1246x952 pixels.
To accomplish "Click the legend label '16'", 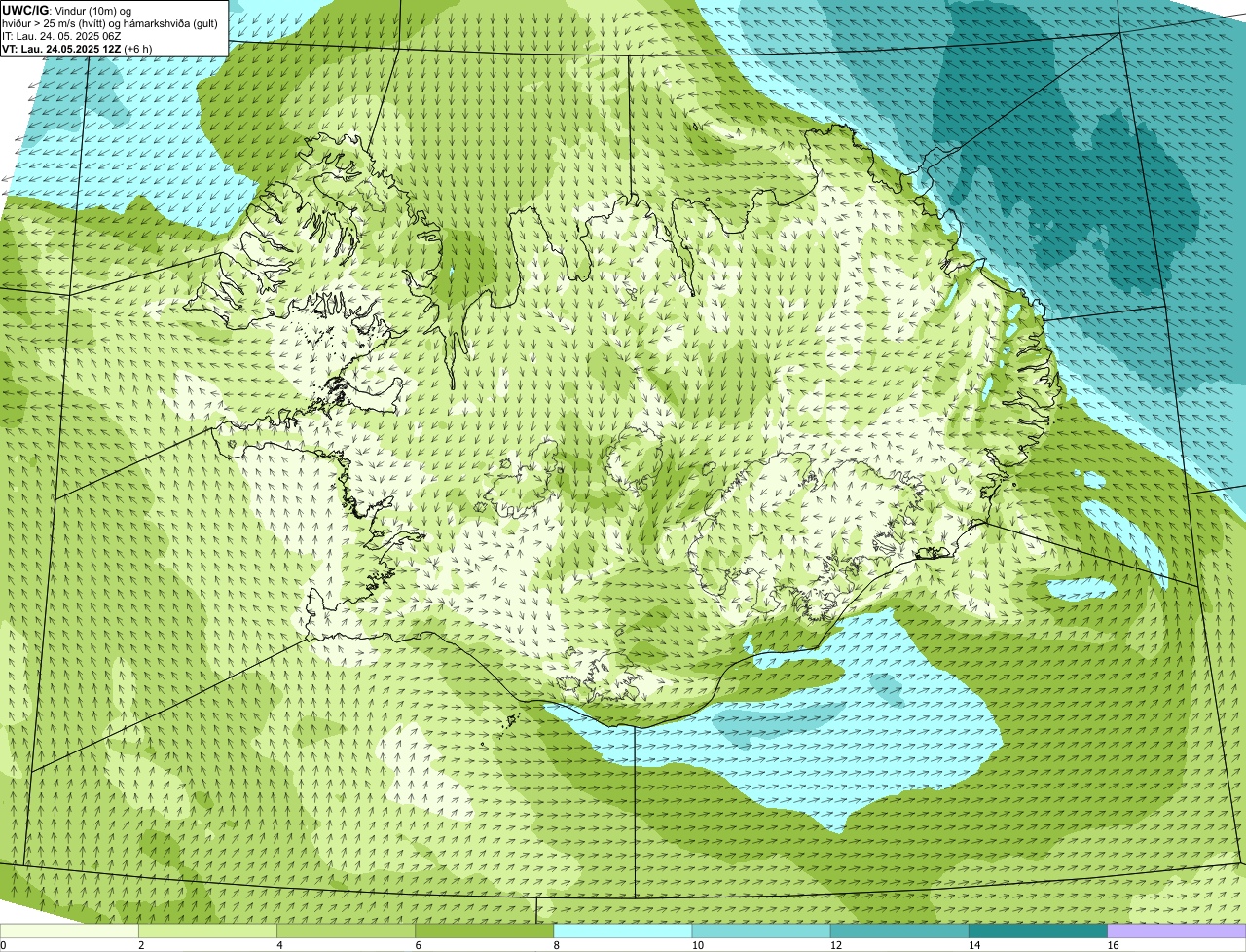I will (x=1113, y=945).
